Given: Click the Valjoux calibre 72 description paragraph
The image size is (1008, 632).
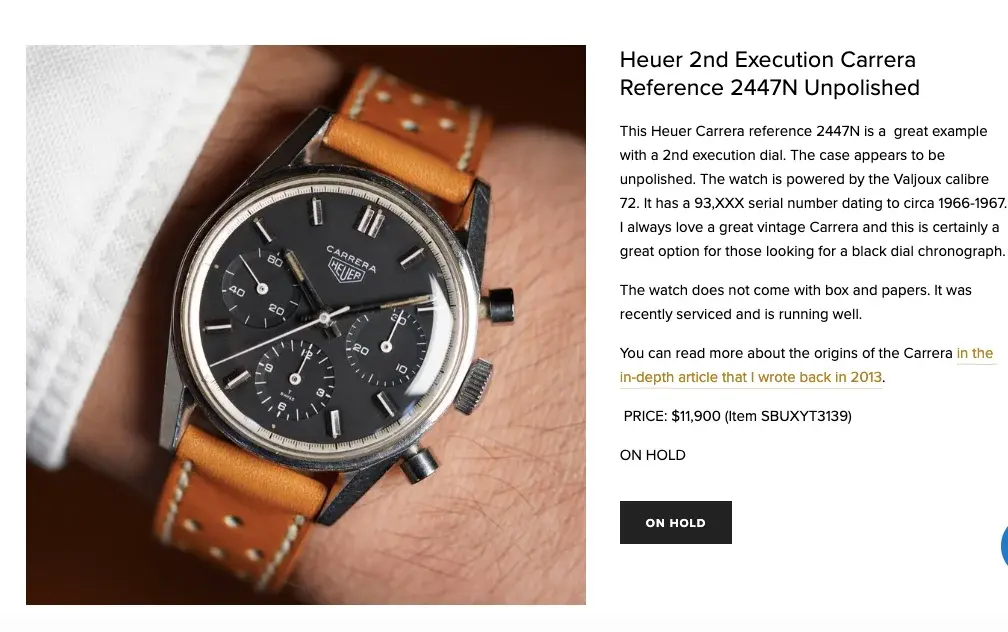Looking at the screenshot, I should [x=813, y=191].
